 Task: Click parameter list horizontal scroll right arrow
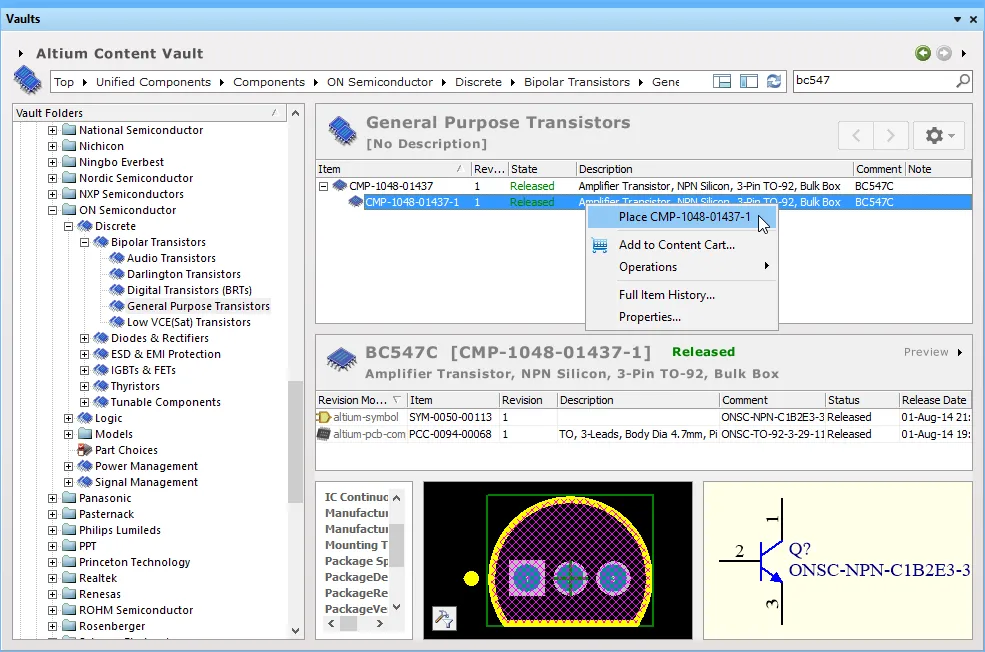pyautogui.click(x=379, y=624)
